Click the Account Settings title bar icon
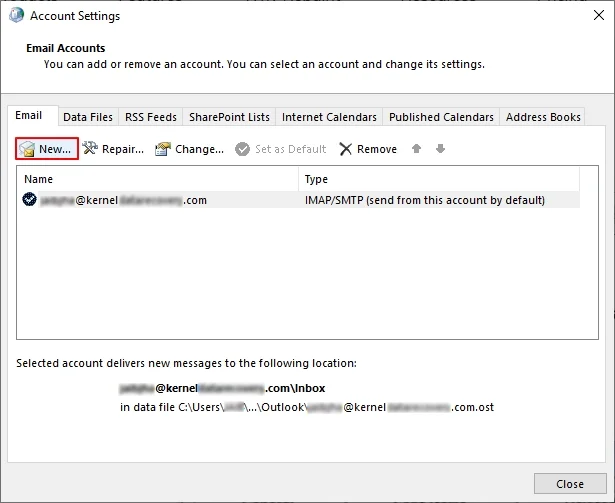Screen dimensions: 615x503 click(16, 15)
